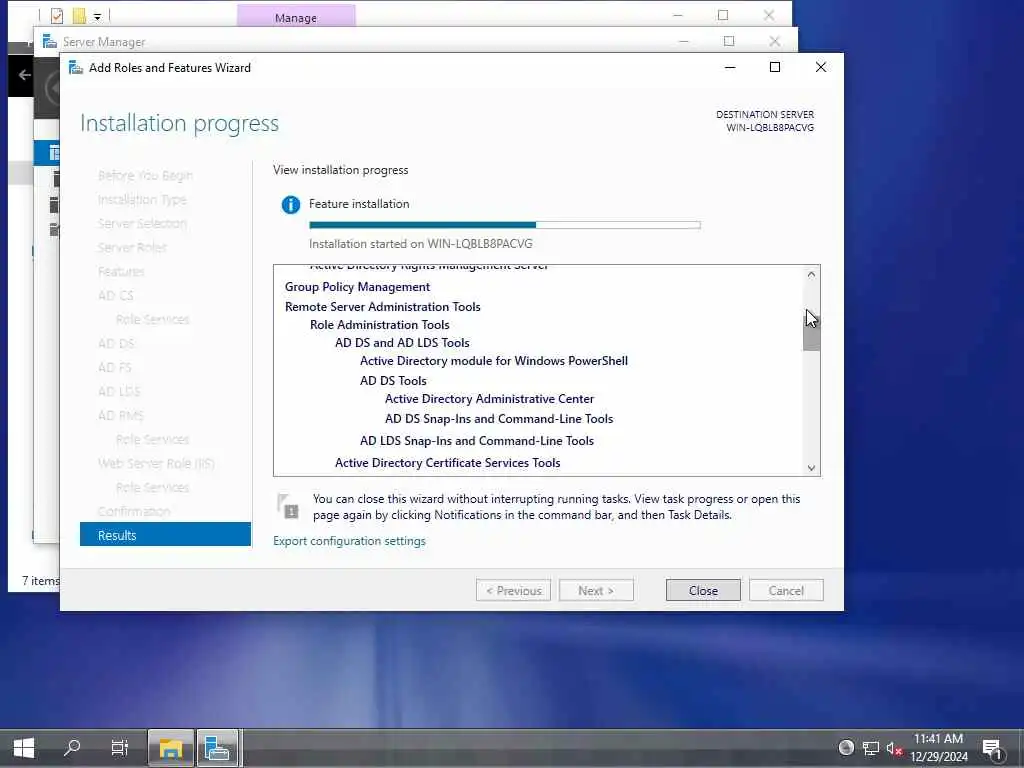The image size is (1024, 768).
Task: Select the Results step in wizard sidebar
Action: point(165,535)
